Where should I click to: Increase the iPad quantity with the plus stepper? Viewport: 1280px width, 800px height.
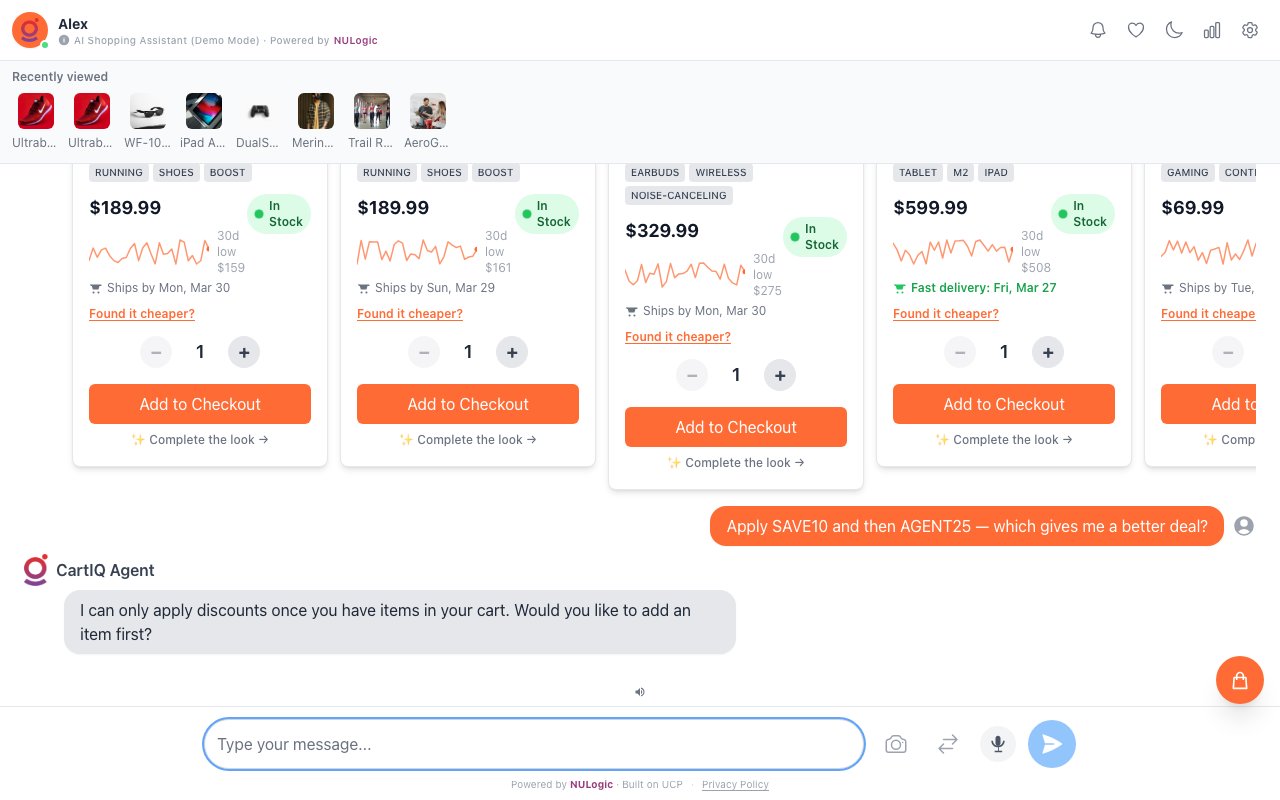click(1048, 352)
